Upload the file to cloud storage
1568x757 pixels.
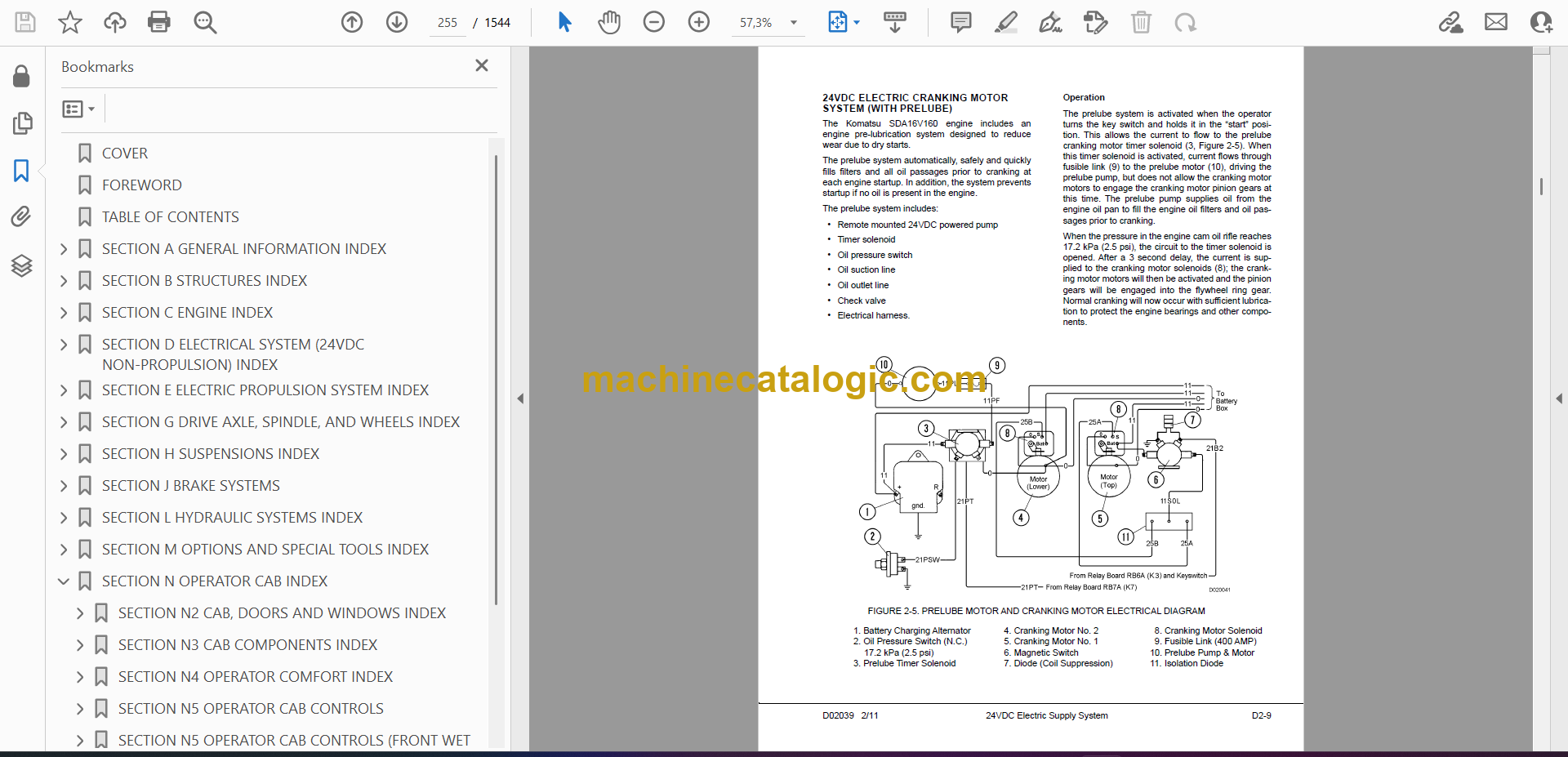(x=115, y=22)
